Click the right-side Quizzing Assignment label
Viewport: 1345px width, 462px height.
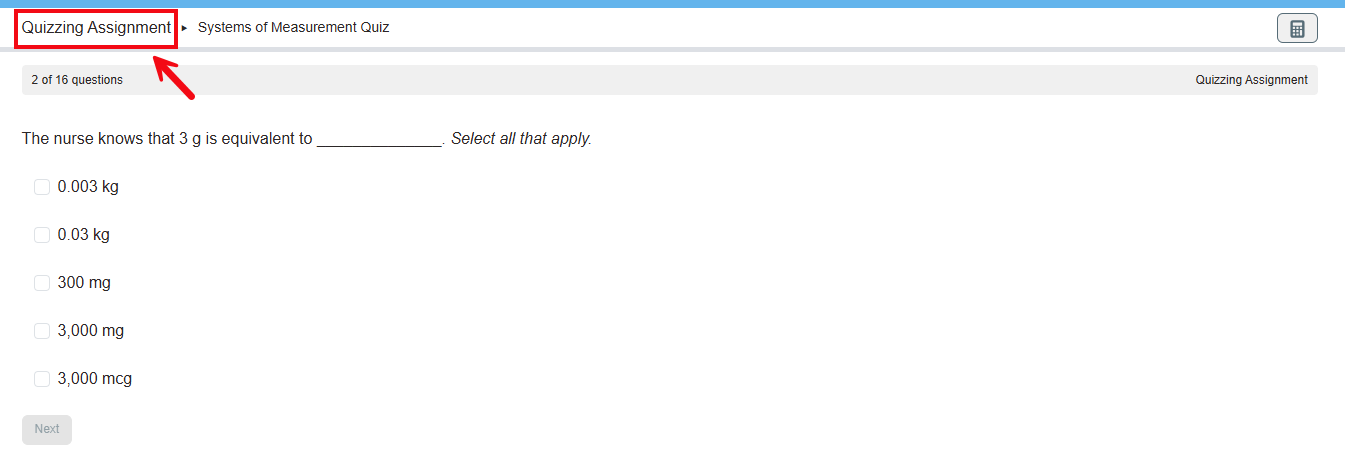point(1251,80)
